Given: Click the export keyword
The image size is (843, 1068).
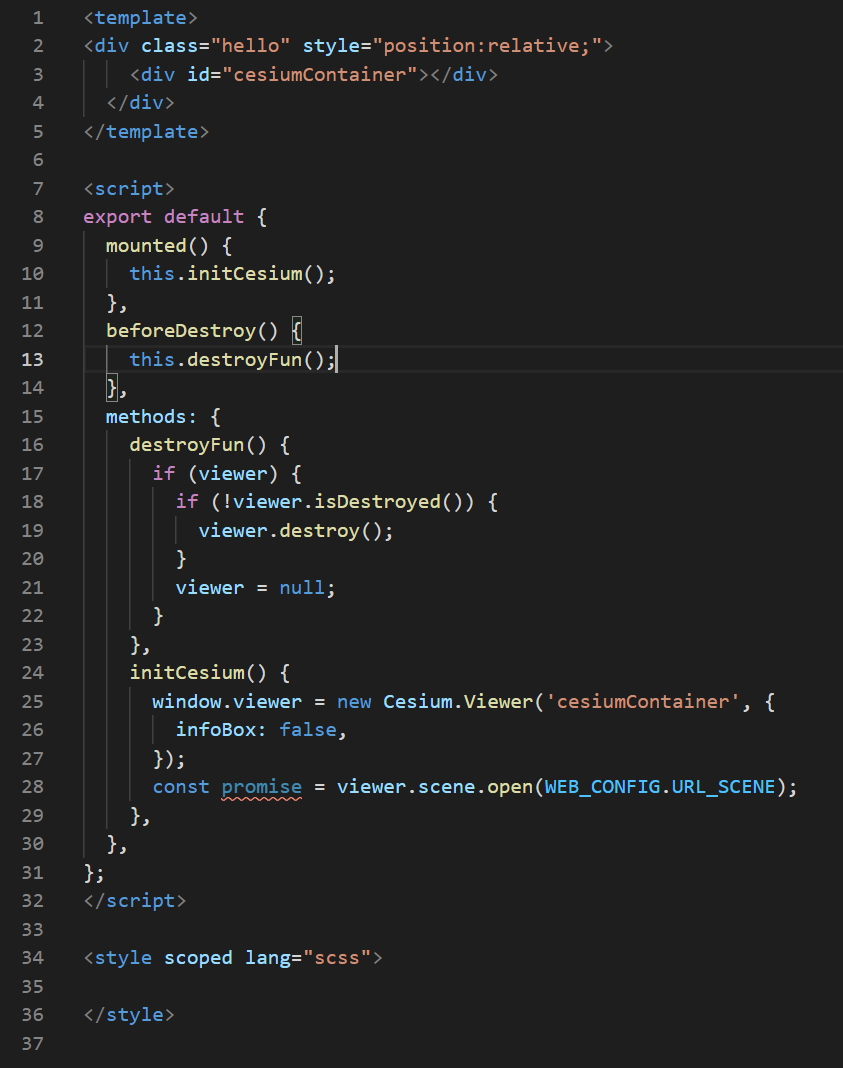Looking at the screenshot, I should (117, 217).
